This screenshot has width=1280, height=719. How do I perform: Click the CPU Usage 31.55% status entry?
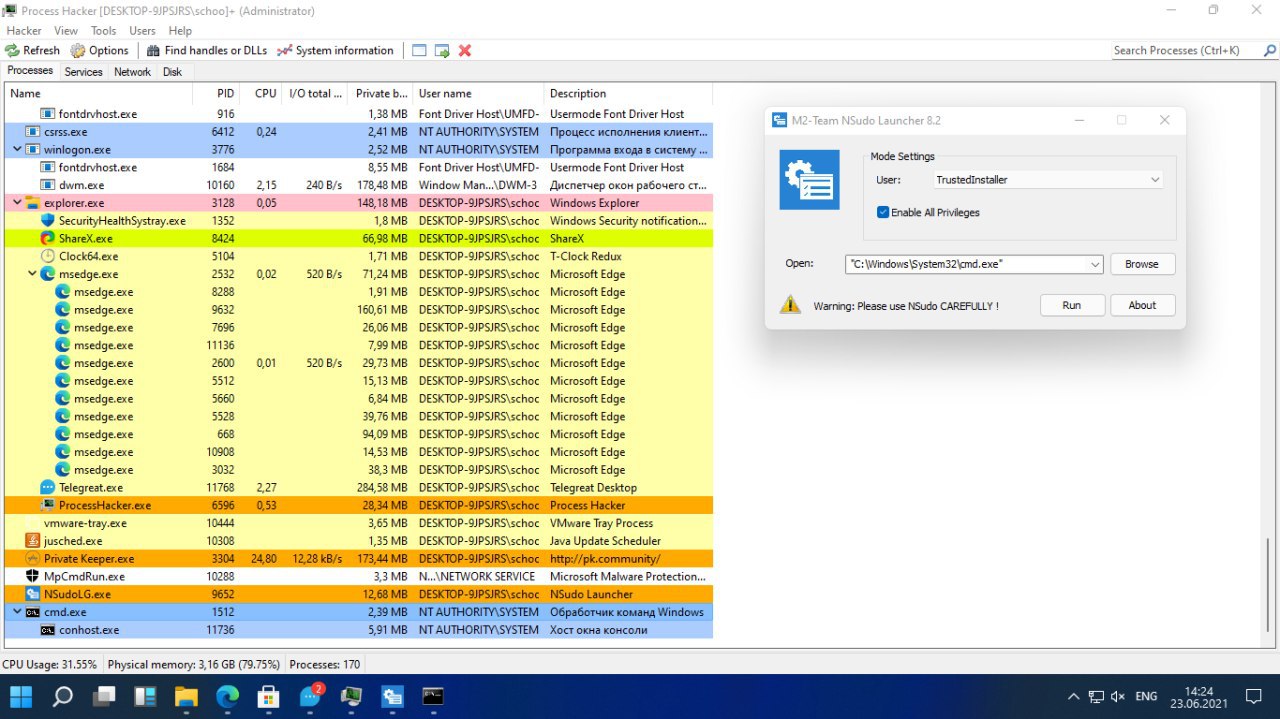(50, 664)
